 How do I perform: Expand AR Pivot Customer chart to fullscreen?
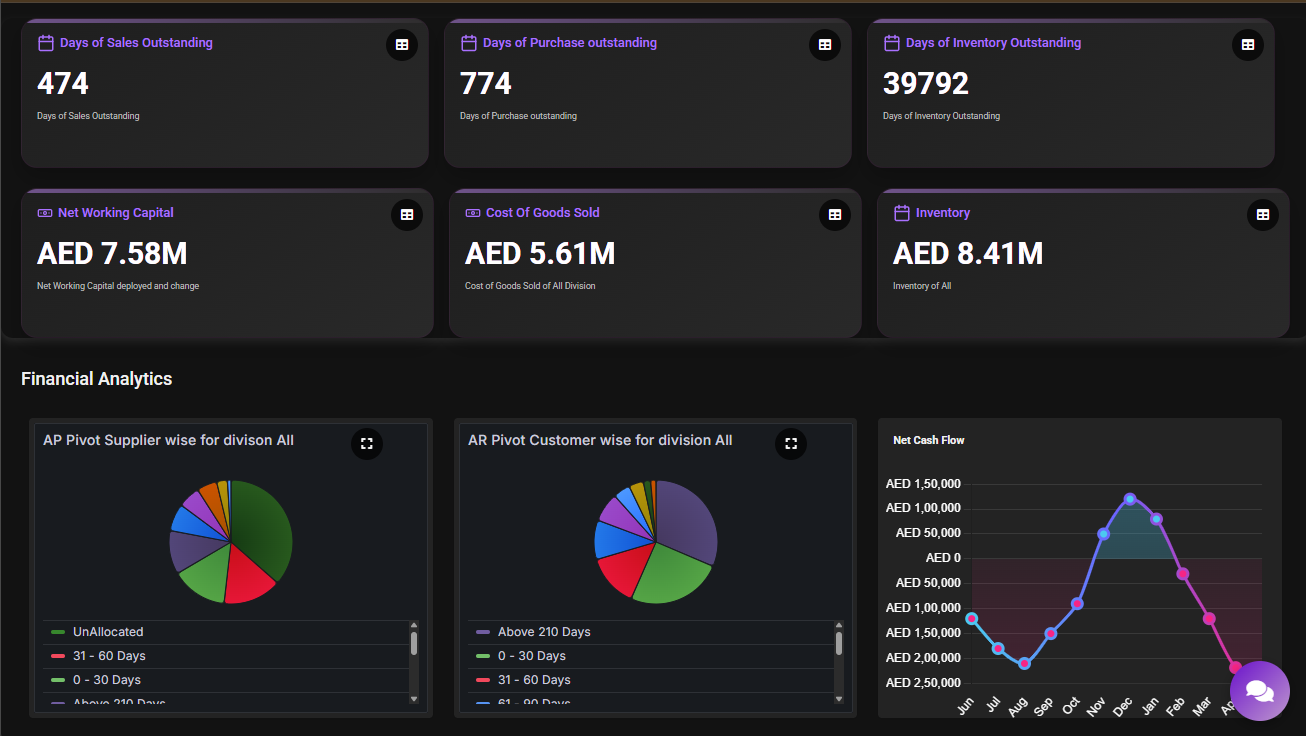(791, 443)
